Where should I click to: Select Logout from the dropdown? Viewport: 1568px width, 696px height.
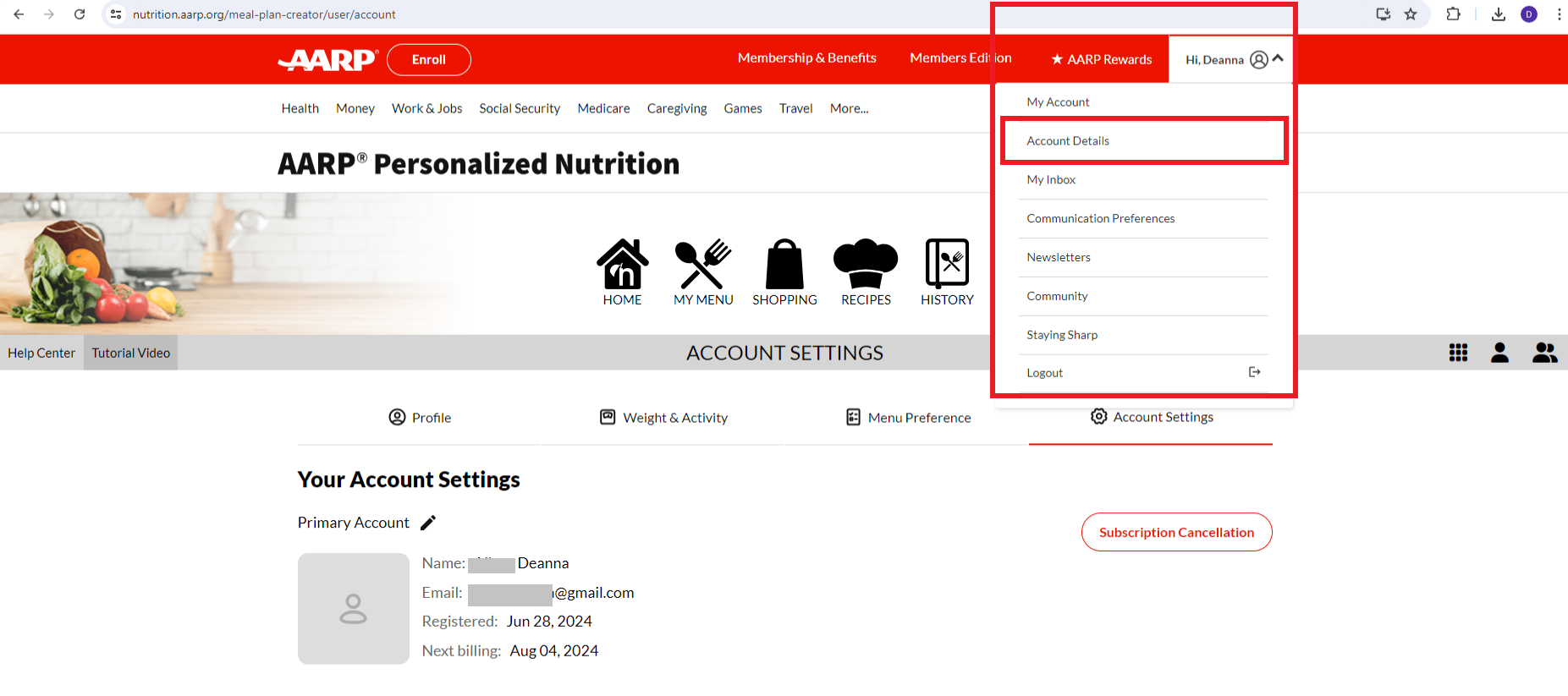(1143, 373)
